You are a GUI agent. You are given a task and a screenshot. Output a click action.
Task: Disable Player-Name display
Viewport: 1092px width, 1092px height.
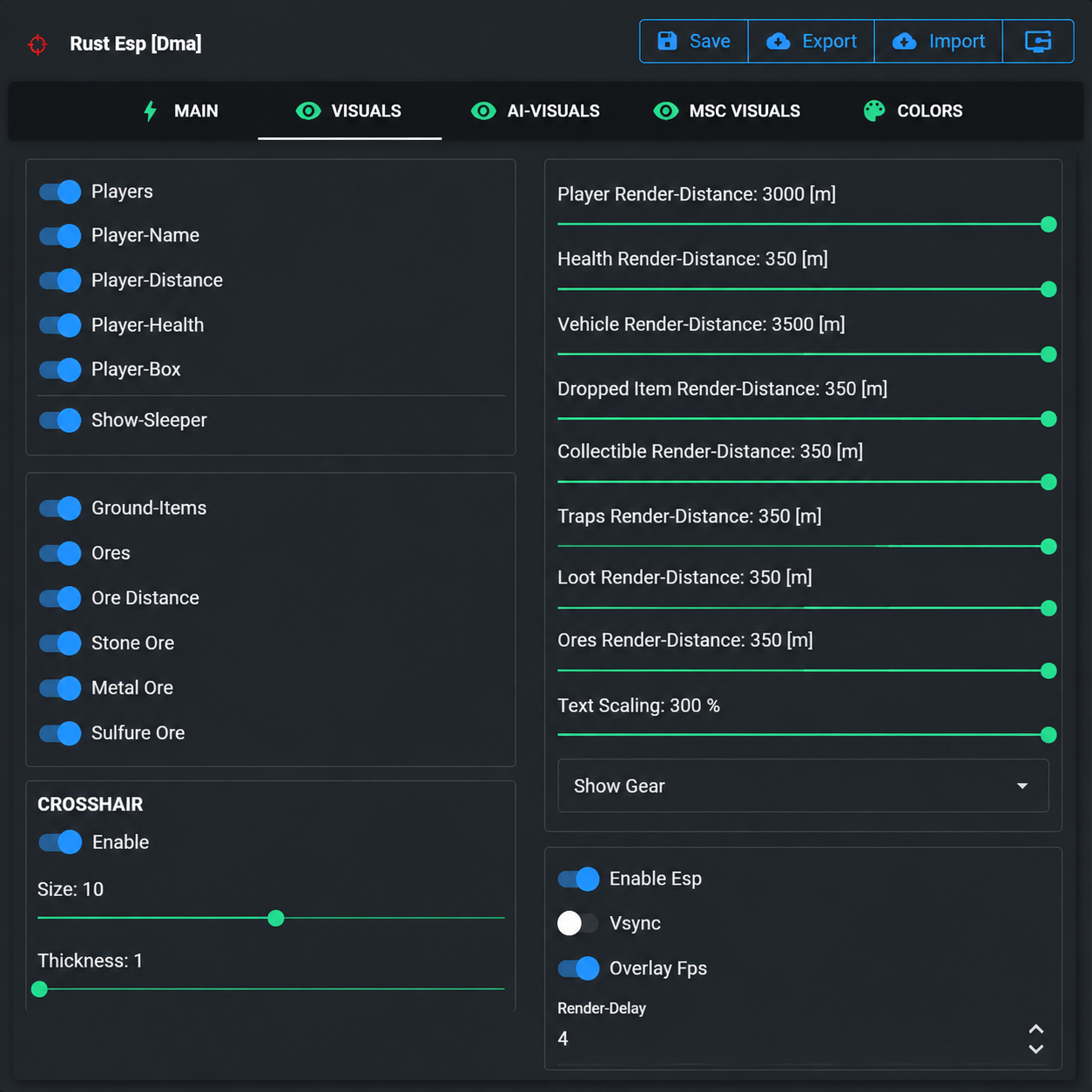click(60, 236)
